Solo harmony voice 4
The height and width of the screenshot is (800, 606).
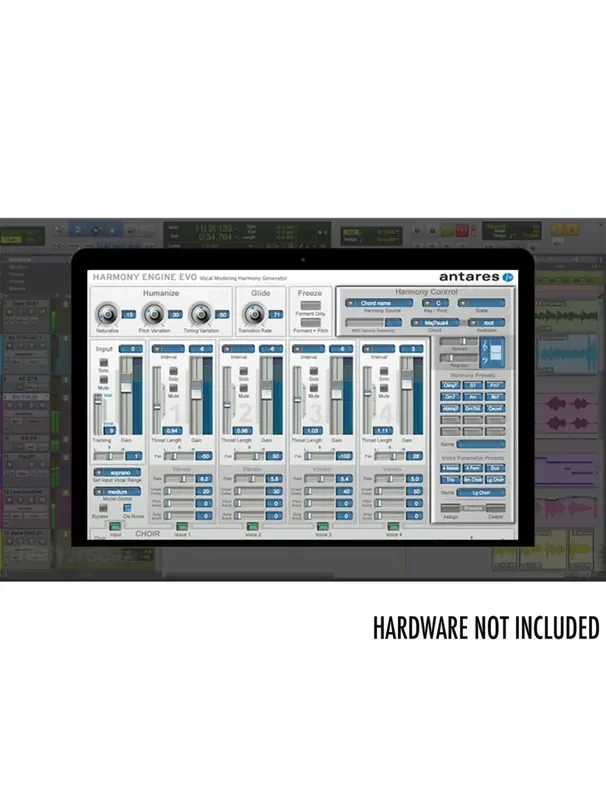384,371
